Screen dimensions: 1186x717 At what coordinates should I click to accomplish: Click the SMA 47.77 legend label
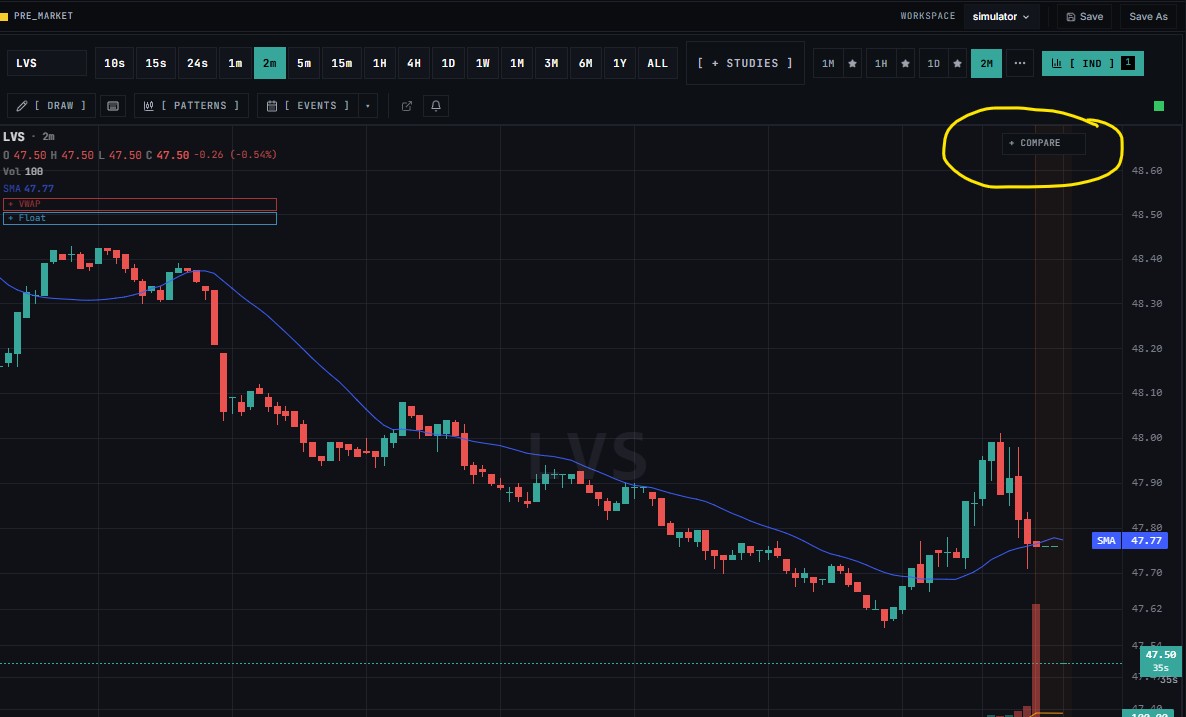(29, 188)
